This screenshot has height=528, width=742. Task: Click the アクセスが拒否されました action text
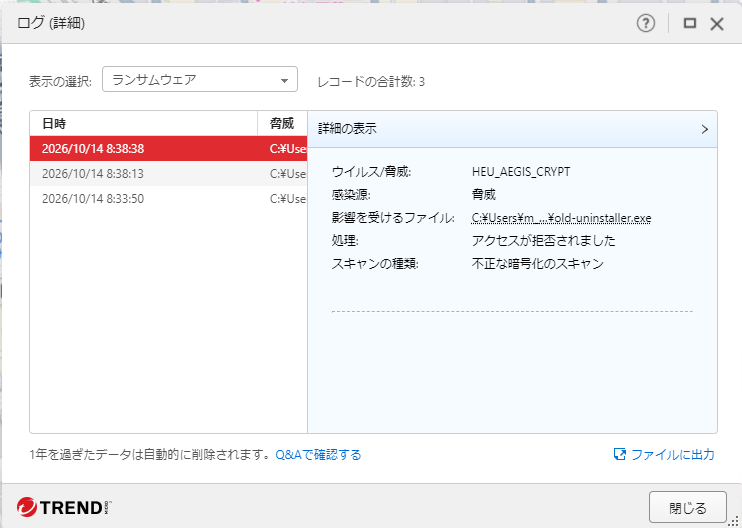[x=543, y=241]
